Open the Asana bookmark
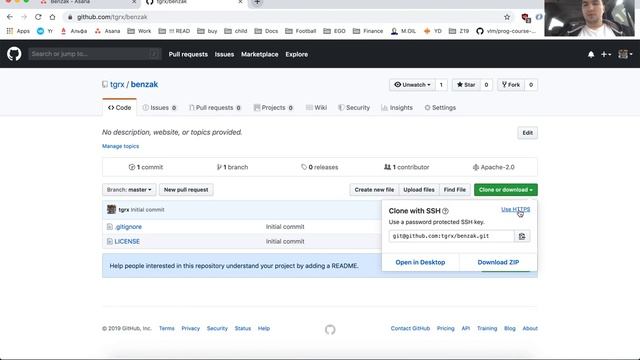The height and width of the screenshot is (360, 640). pyautogui.click(x=107, y=31)
